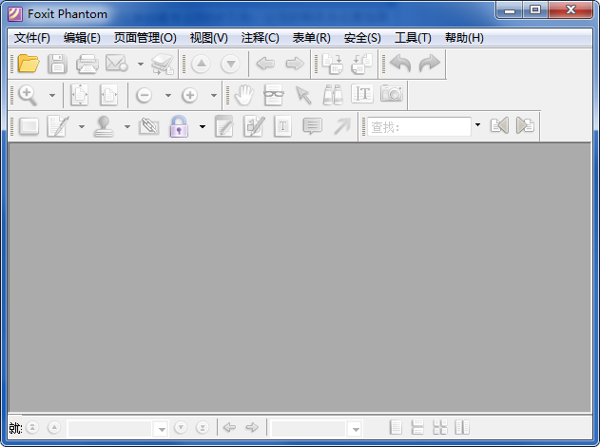Open the 注释(C) menu
Image resolution: width=600 pixels, height=447 pixels.
pos(260,38)
